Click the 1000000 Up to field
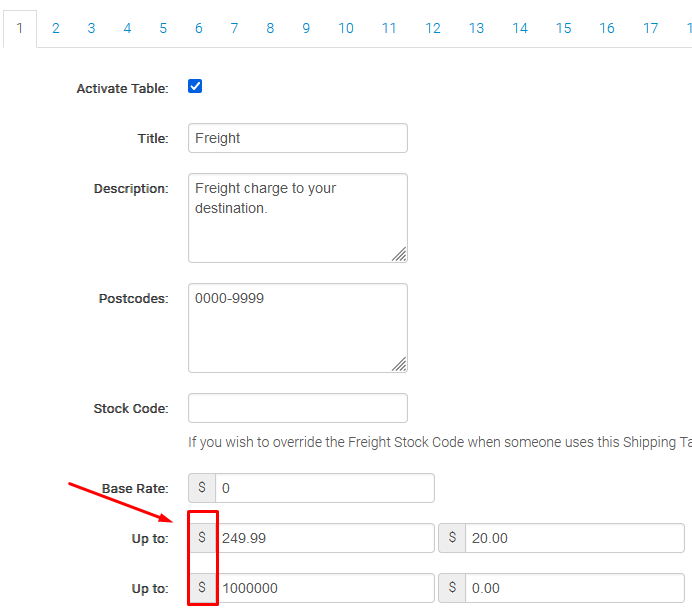The height and width of the screenshot is (610, 692). click(x=325, y=588)
